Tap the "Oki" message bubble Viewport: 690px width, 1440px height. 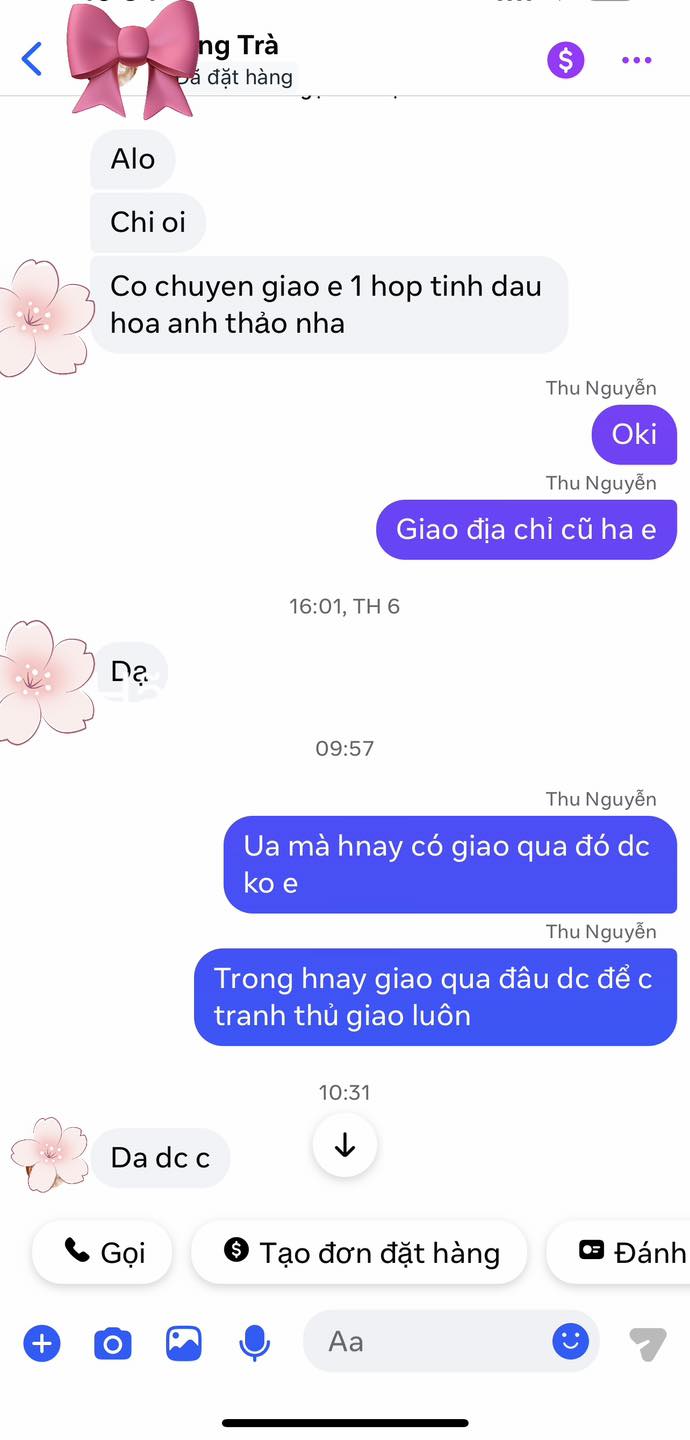(x=634, y=434)
